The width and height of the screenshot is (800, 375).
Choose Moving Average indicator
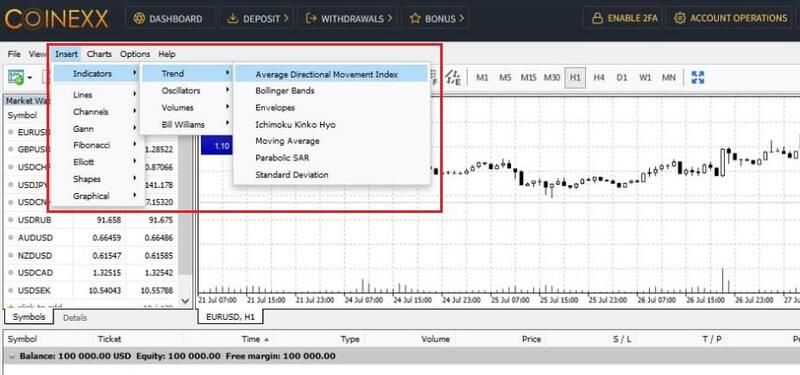(331, 141)
